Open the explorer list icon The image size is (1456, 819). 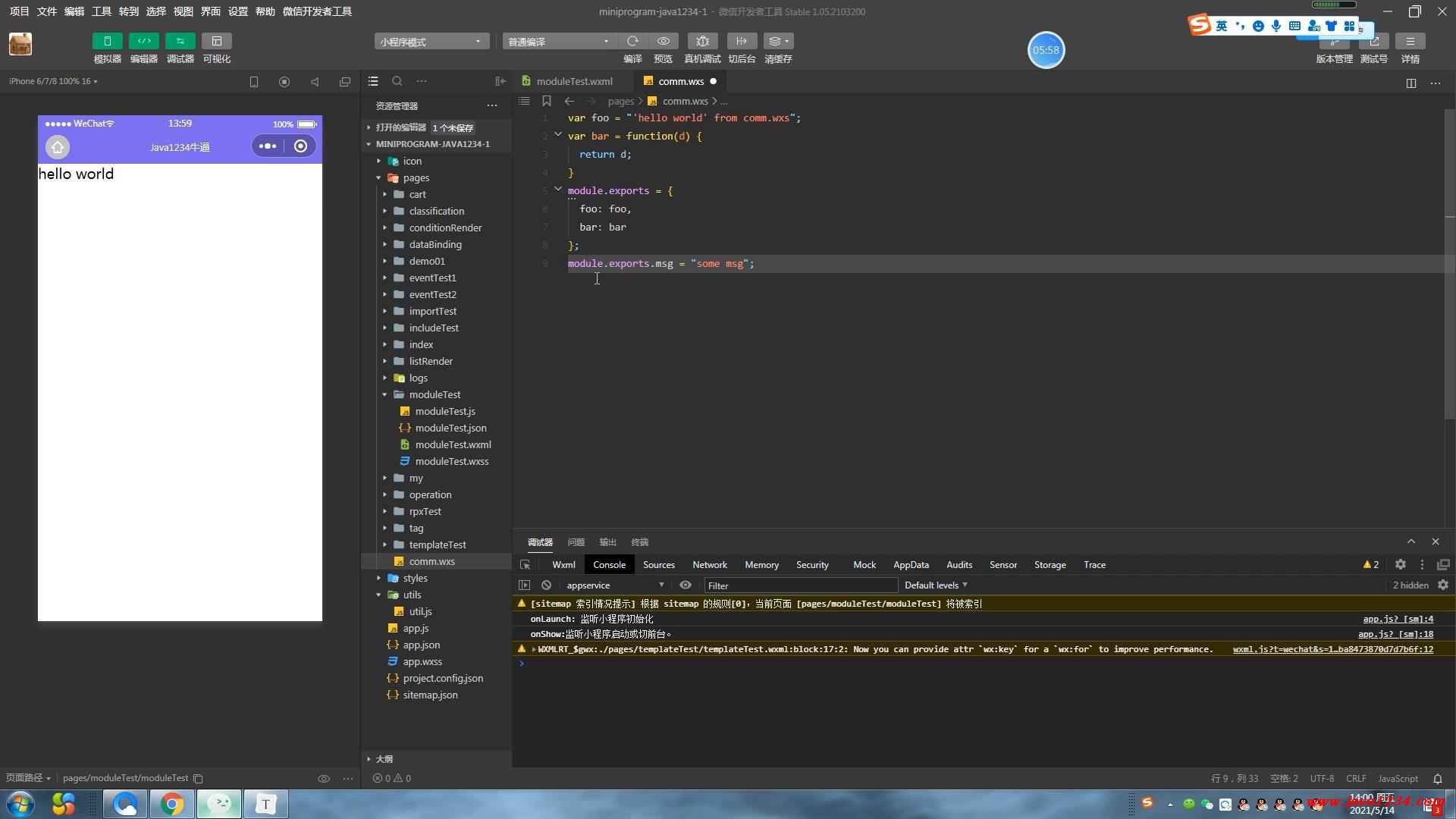click(x=373, y=81)
